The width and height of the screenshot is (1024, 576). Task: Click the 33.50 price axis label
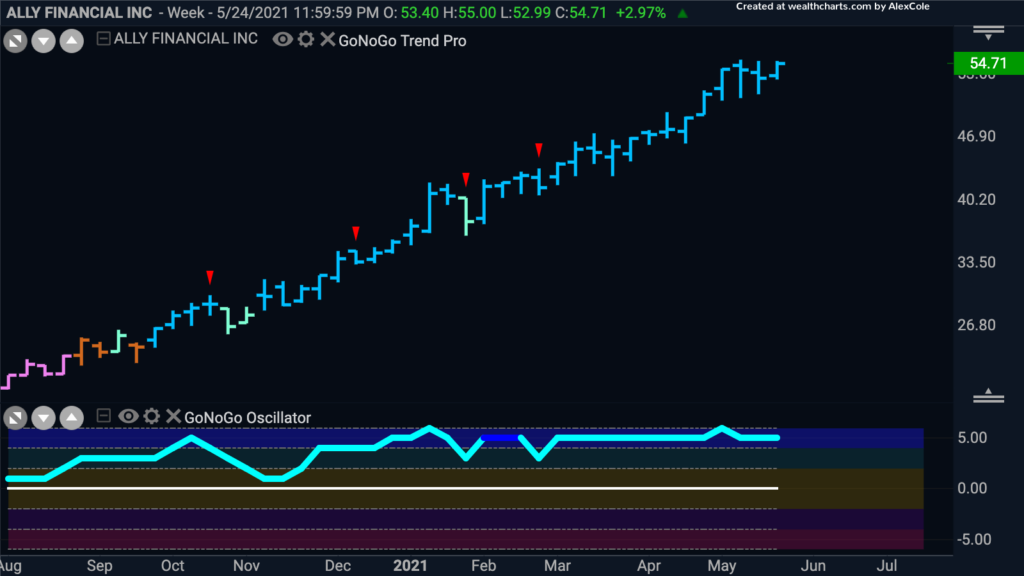[x=976, y=262]
